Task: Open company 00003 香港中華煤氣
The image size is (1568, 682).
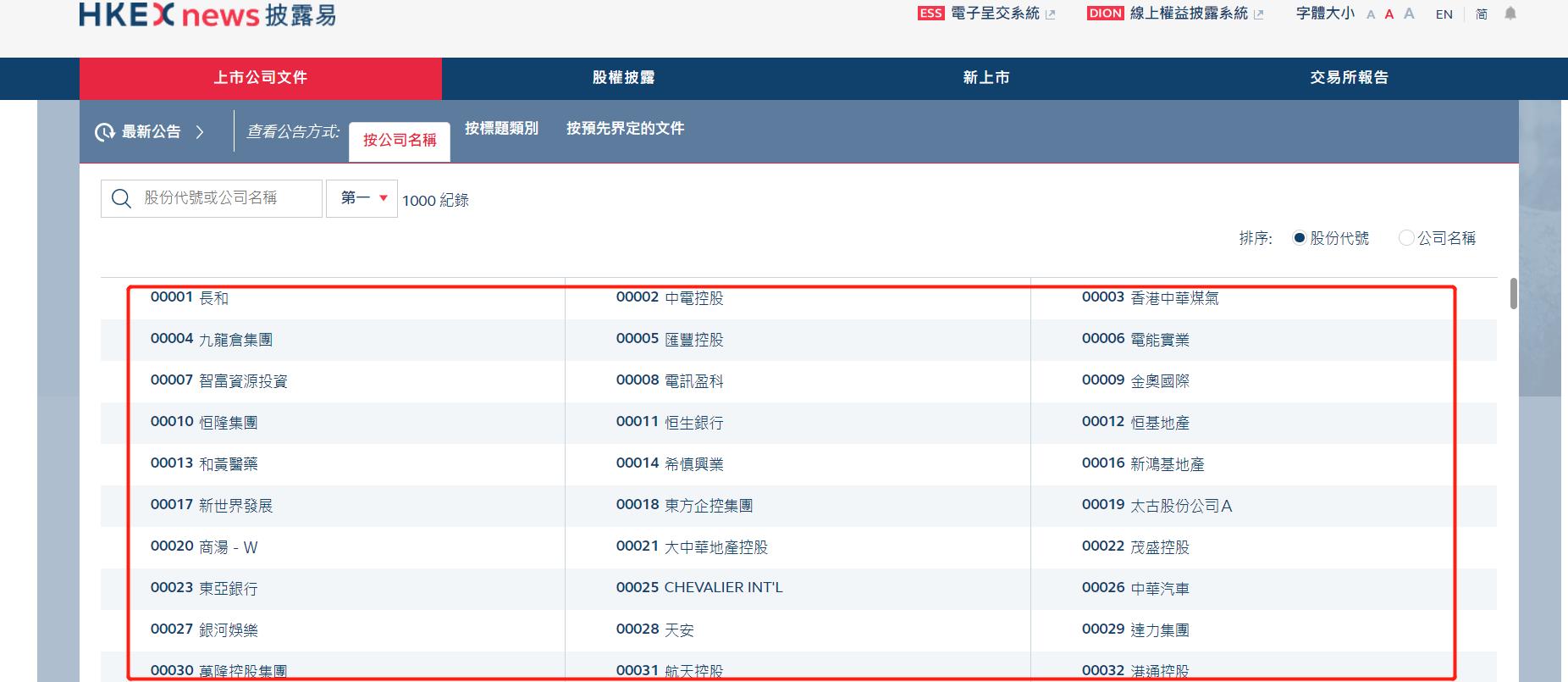Action: 1151,298
